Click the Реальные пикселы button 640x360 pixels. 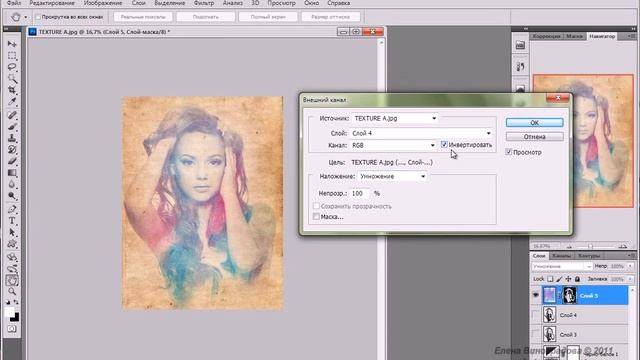[143, 17]
